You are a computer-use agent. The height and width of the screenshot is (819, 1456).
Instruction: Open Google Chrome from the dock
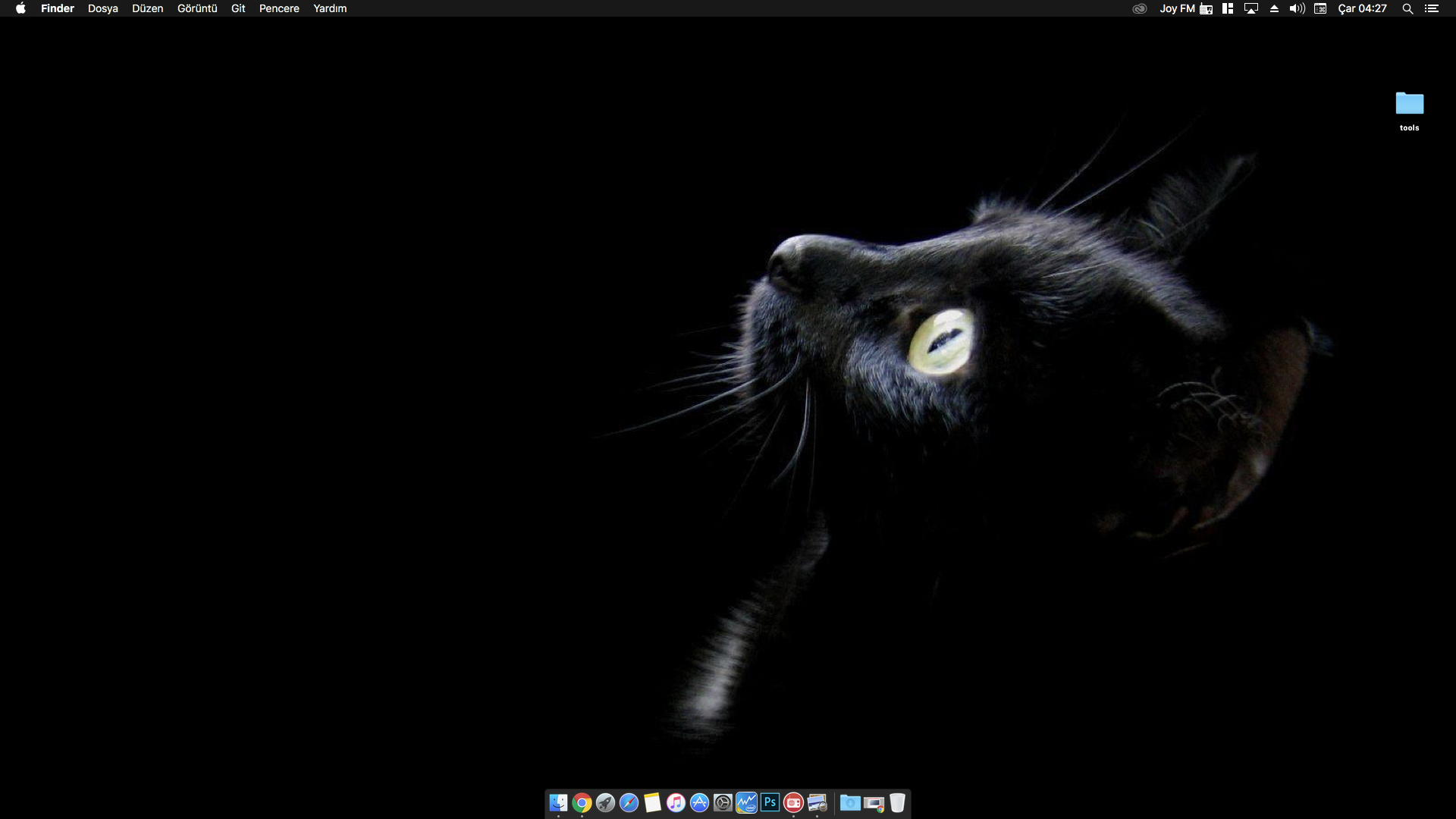click(582, 802)
